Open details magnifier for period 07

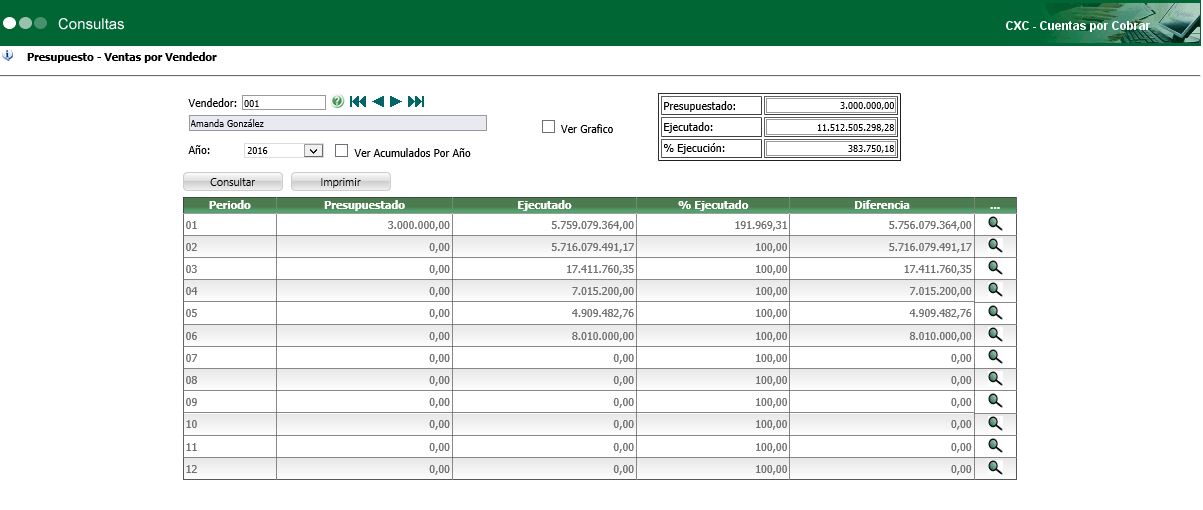click(995, 357)
